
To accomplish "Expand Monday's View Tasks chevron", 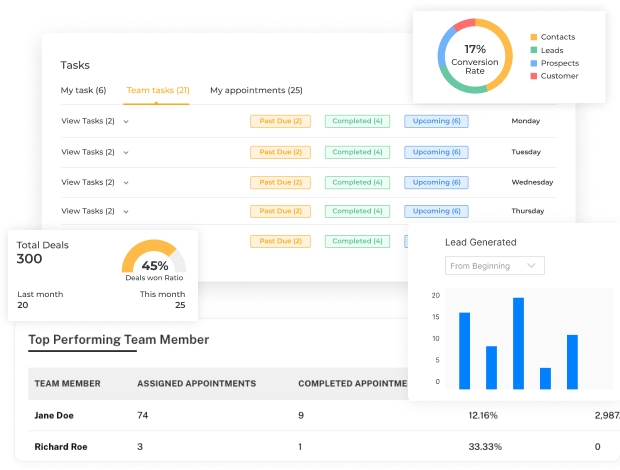I will point(126,122).
